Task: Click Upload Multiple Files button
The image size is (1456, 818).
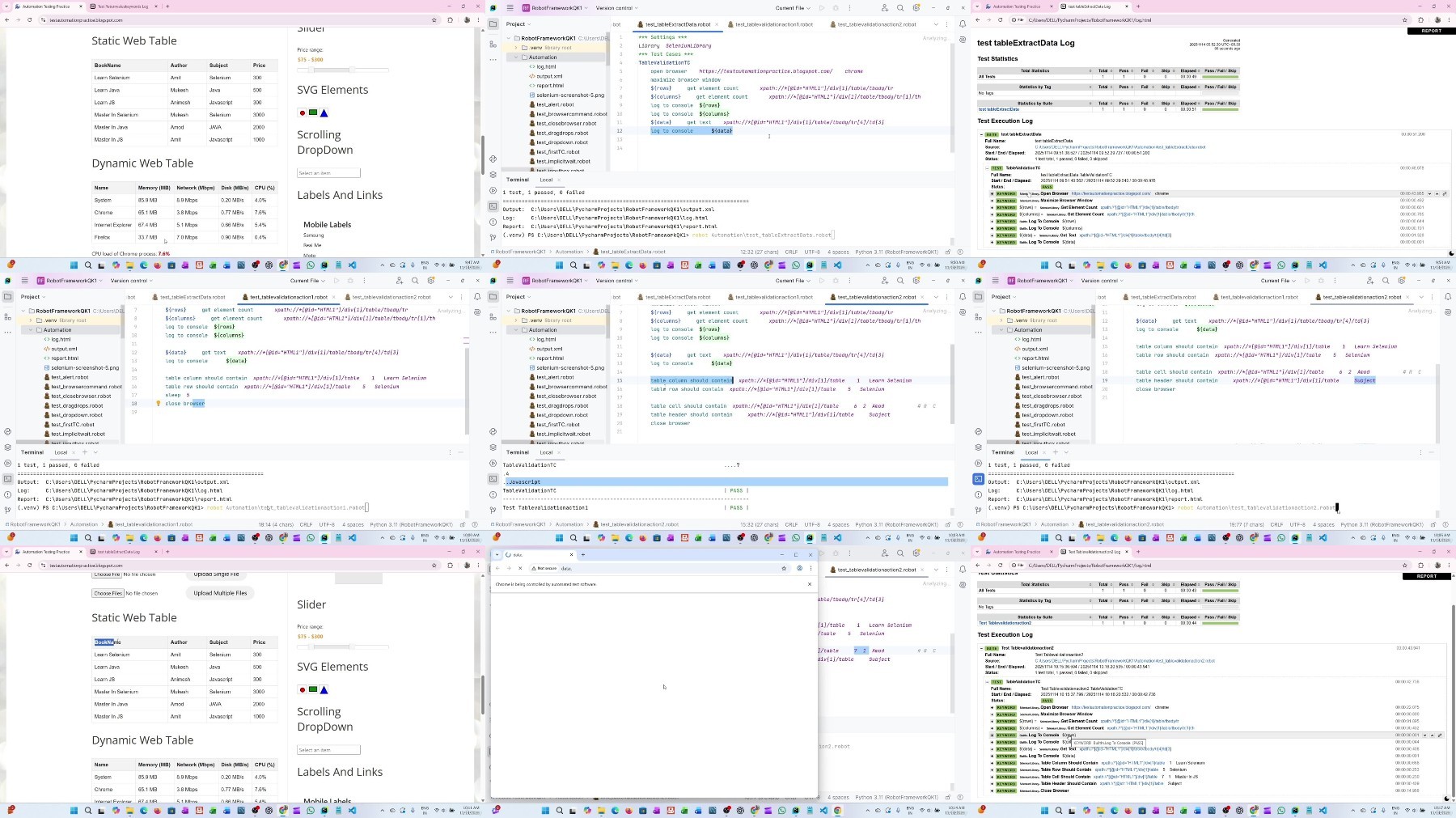Action: point(220,593)
